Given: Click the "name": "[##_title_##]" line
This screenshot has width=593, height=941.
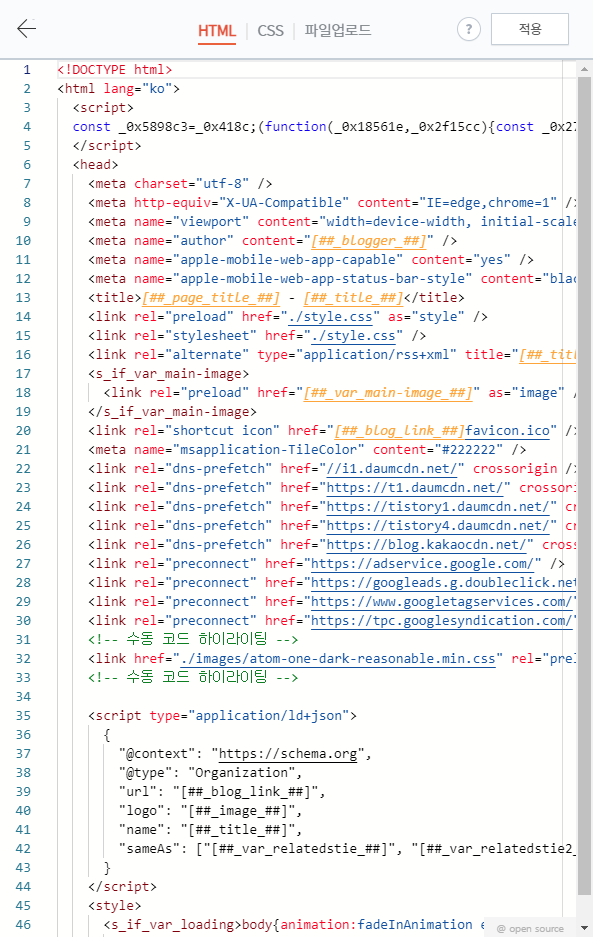Looking at the screenshot, I should (211, 830).
